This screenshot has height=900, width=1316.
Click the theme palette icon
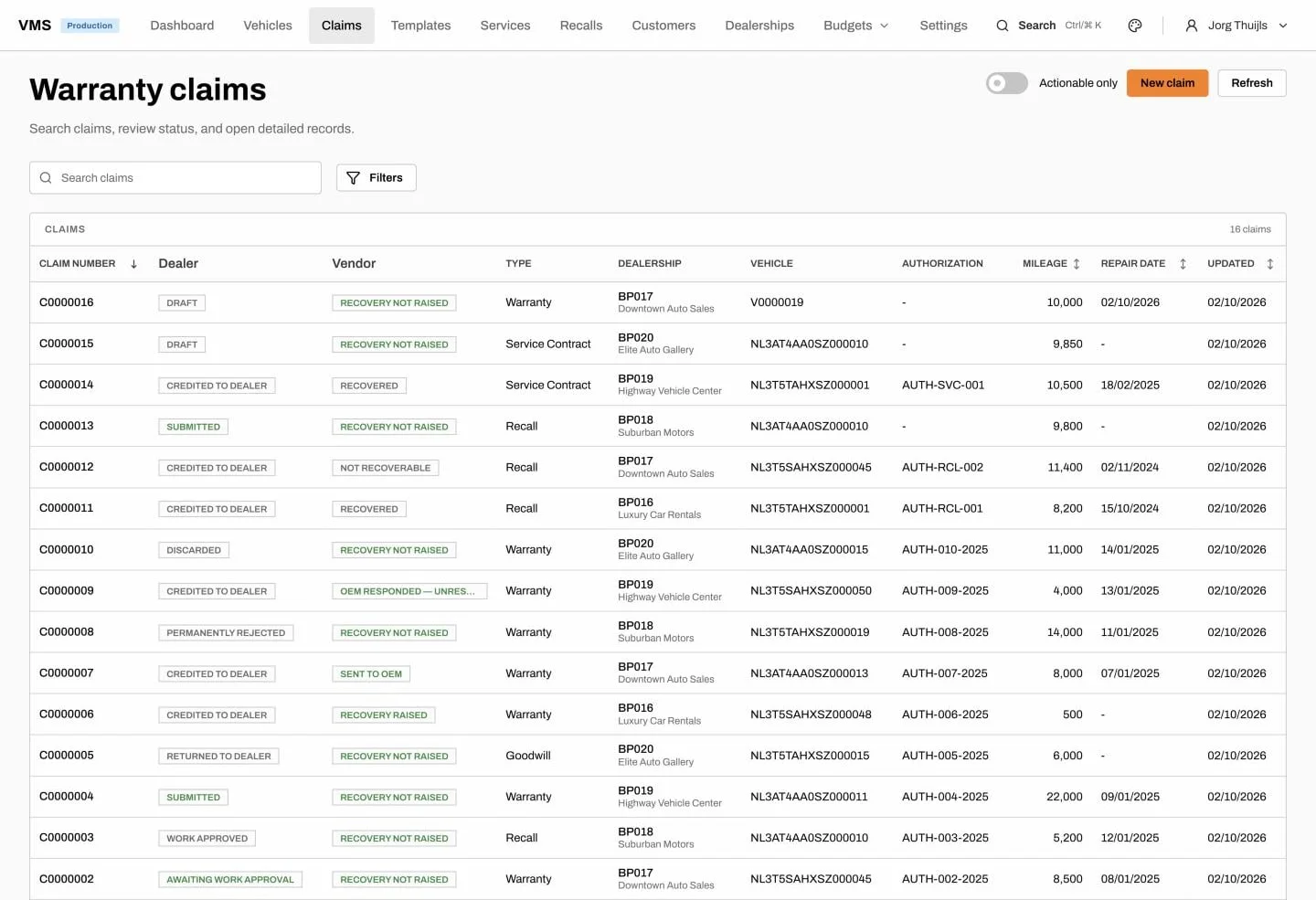(1135, 26)
